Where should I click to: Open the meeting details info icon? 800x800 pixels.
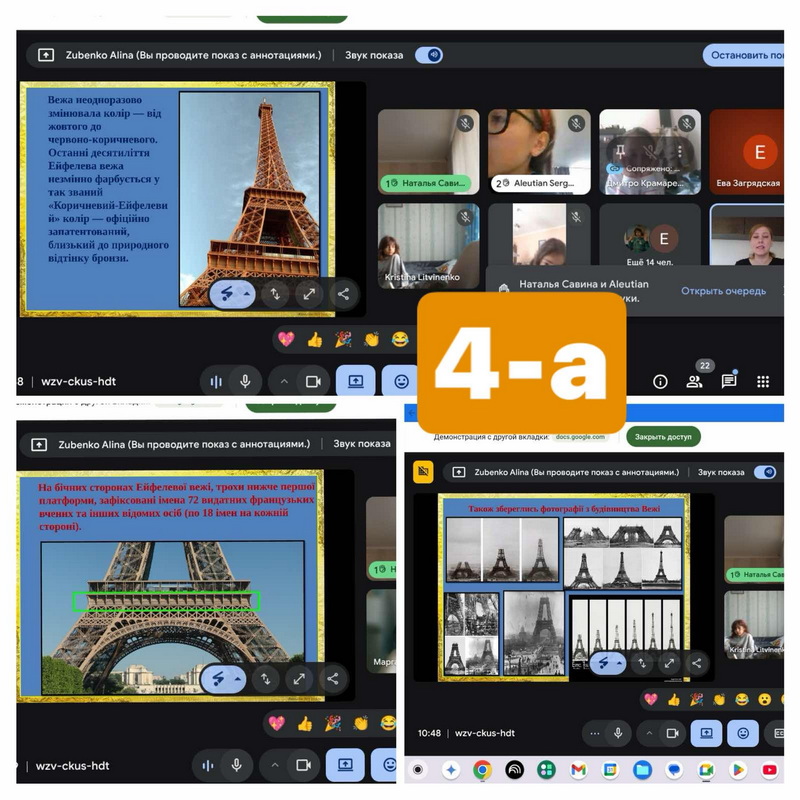click(x=660, y=381)
